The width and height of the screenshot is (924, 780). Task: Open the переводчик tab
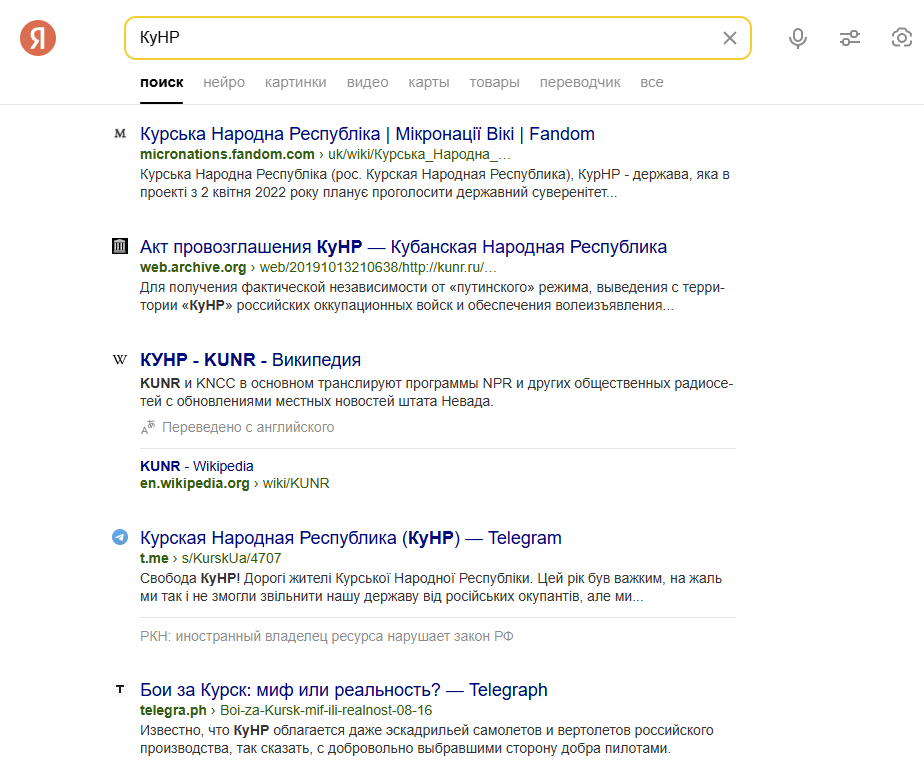pyautogui.click(x=580, y=82)
